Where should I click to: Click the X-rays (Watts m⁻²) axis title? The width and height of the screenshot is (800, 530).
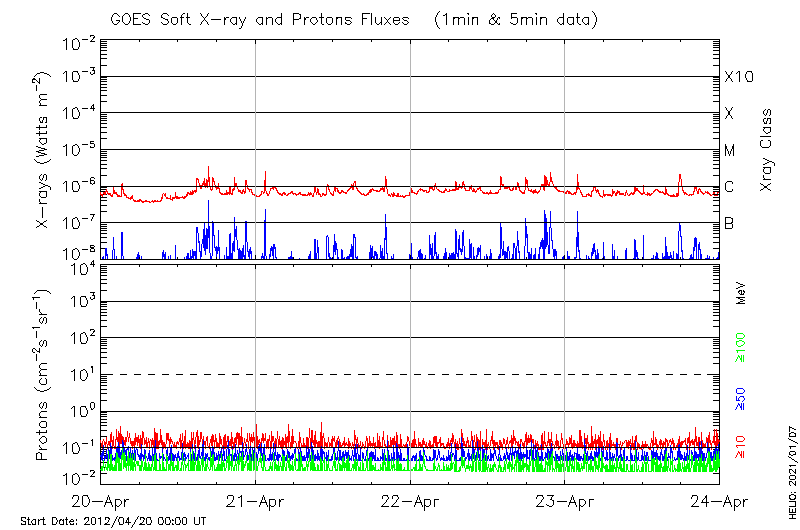click(x=44, y=150)
